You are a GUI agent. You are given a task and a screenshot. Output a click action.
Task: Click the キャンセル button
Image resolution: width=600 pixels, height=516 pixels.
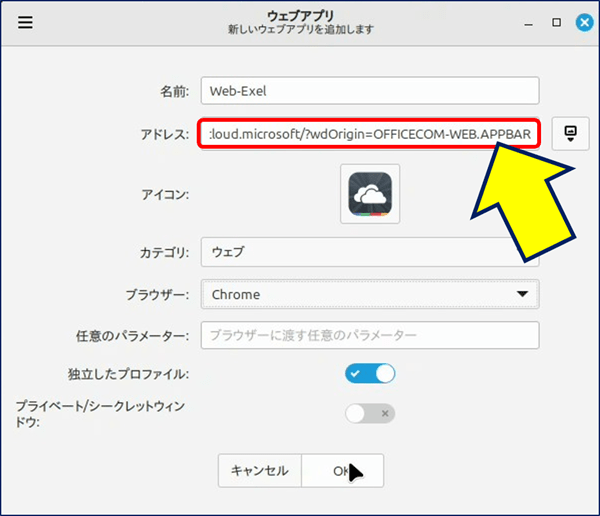pyautogui.click(x=260, y=471)
